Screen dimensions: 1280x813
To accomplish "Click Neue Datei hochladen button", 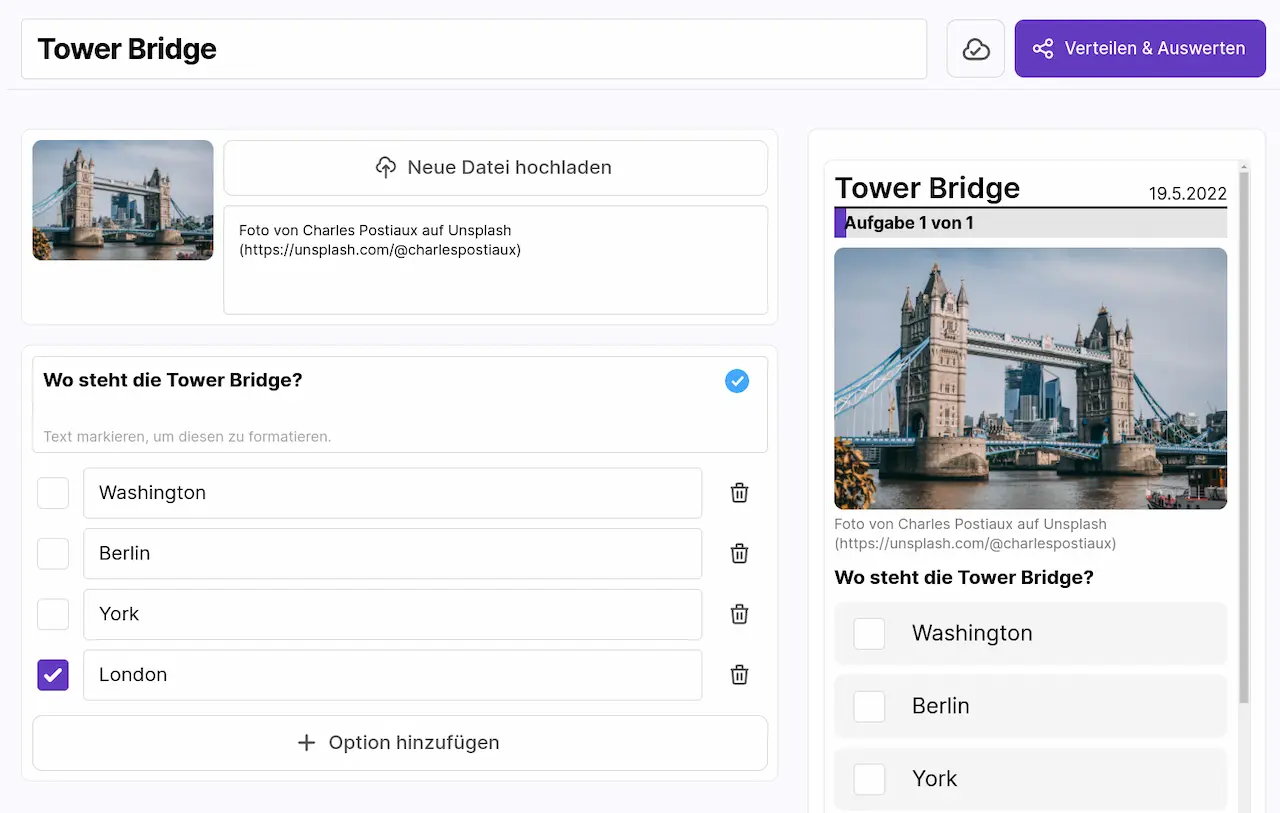I will tap(495, 168).
